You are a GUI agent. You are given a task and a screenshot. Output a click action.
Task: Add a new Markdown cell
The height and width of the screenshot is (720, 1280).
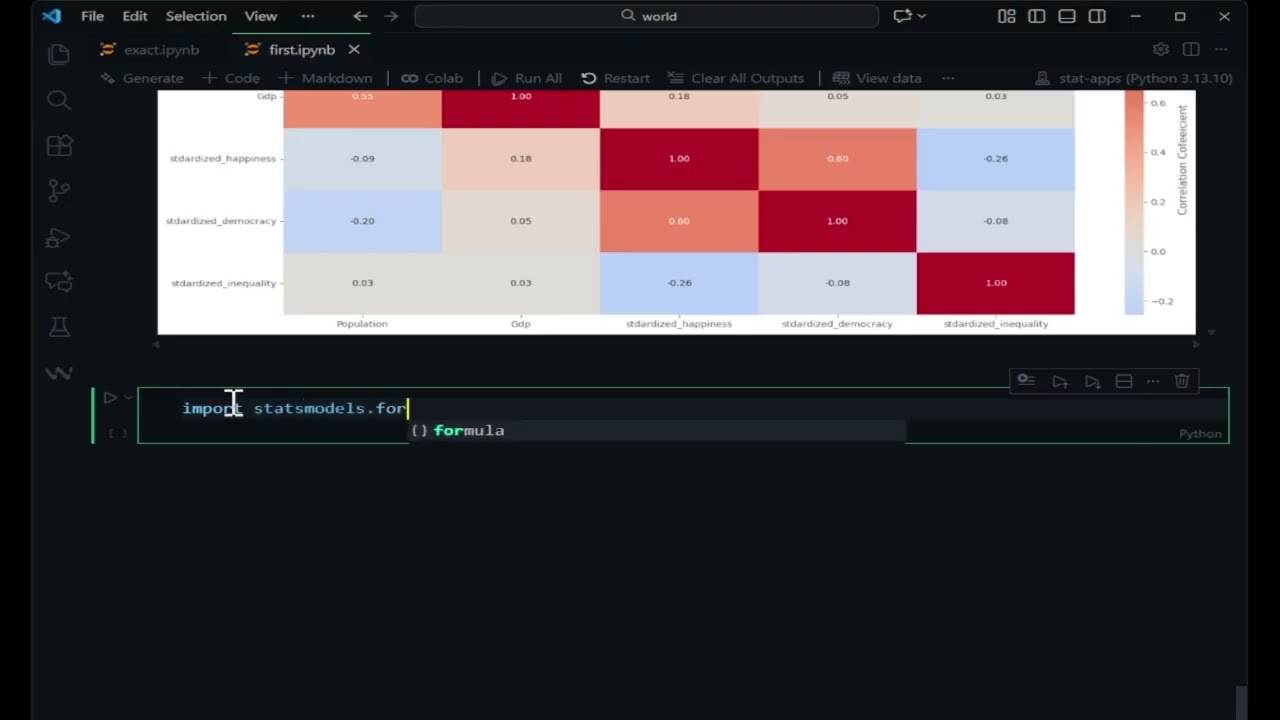point(326,78)
